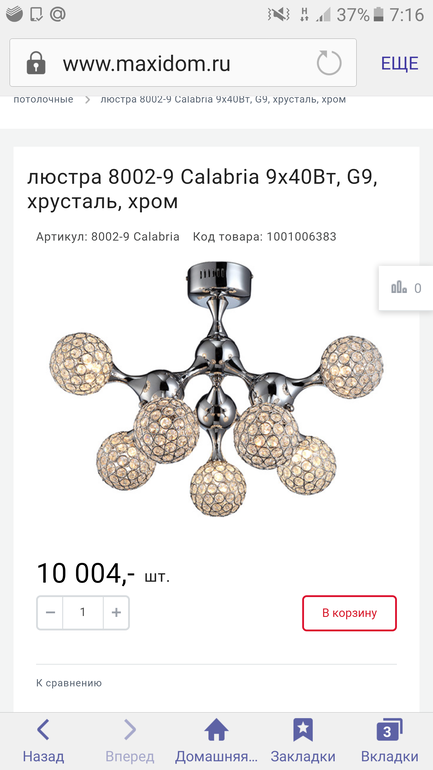Image resolution: width=433 pixels, height=770 pixels.
Task: Tap the breadcrumb chevron separator
Action: click(x=87, y=99)
